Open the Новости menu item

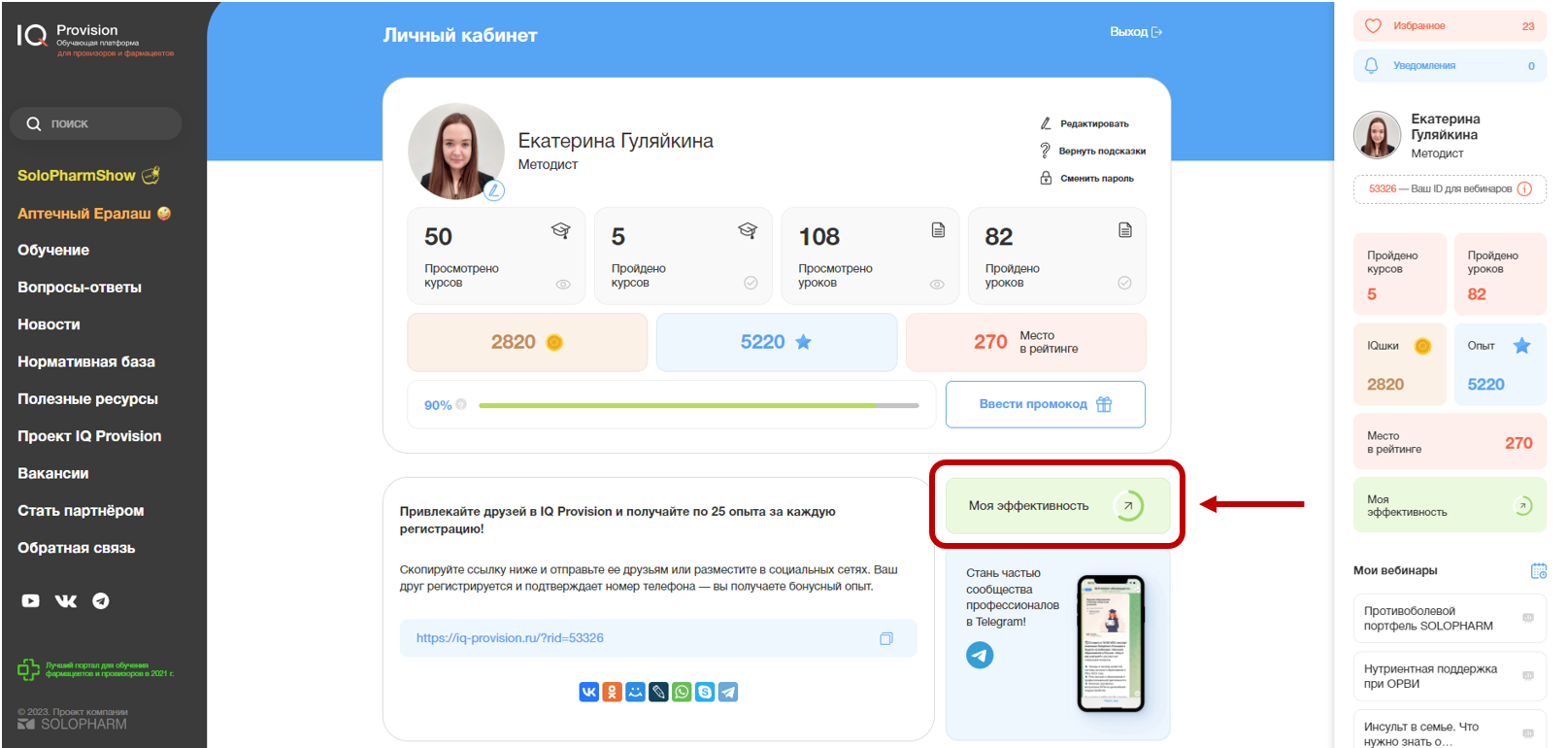click(49, 324)
